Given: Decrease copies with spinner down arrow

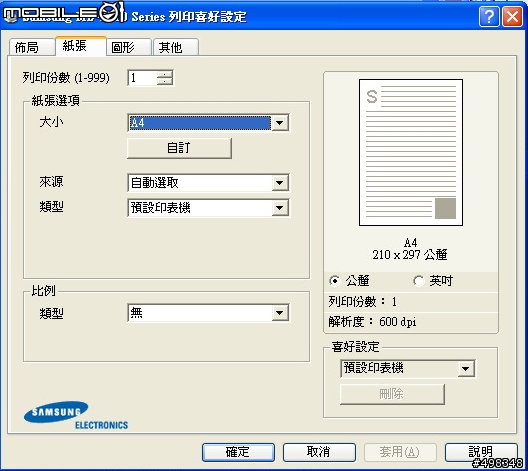Looking at the screenshot, I should 165,82.
